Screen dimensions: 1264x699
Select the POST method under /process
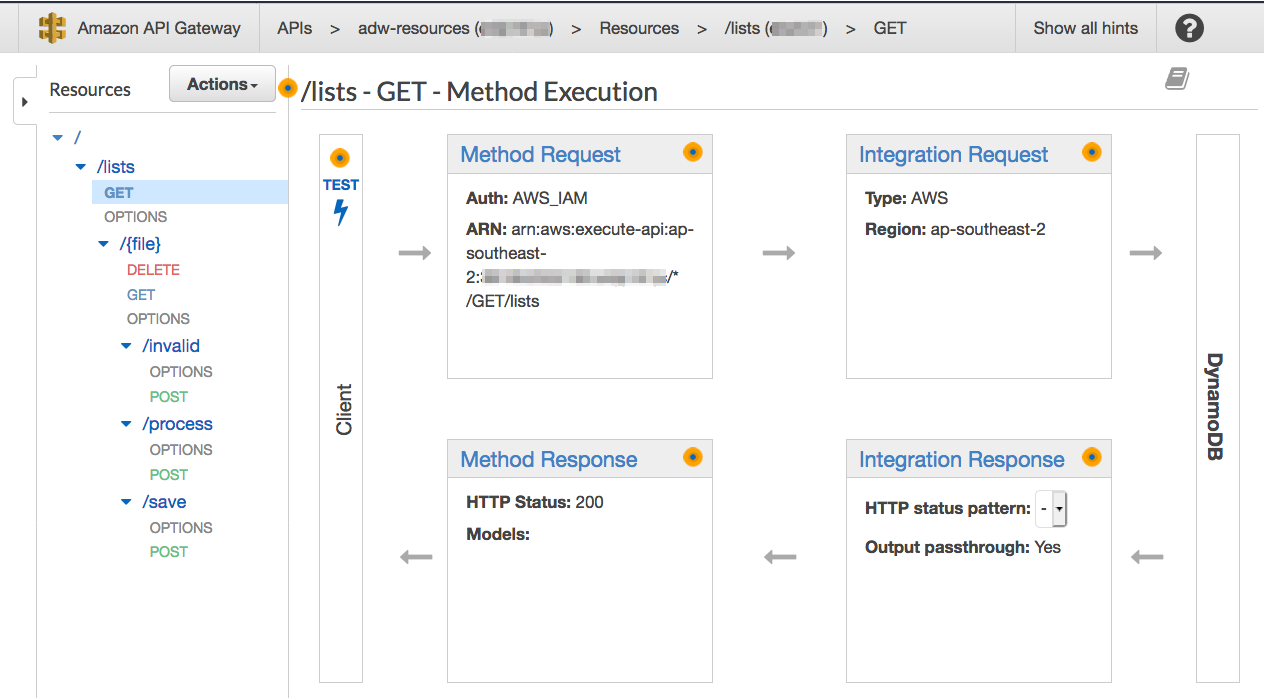tap(169, 475)
